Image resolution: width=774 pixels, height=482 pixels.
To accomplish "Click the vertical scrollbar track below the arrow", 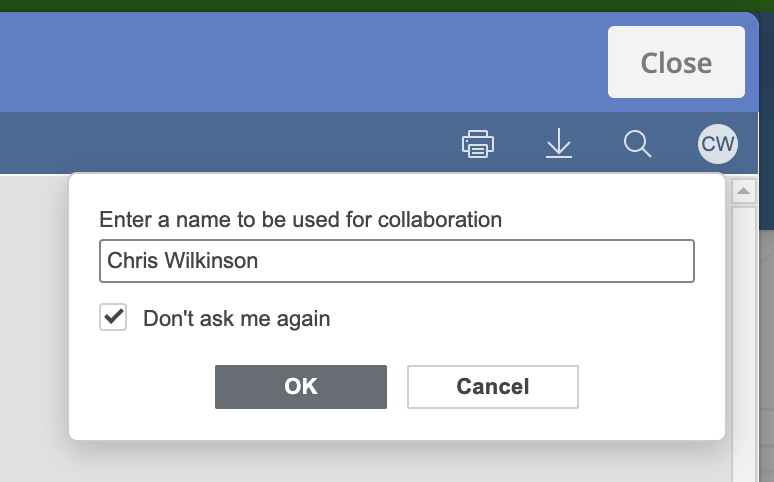I will [x=744, y=341].
